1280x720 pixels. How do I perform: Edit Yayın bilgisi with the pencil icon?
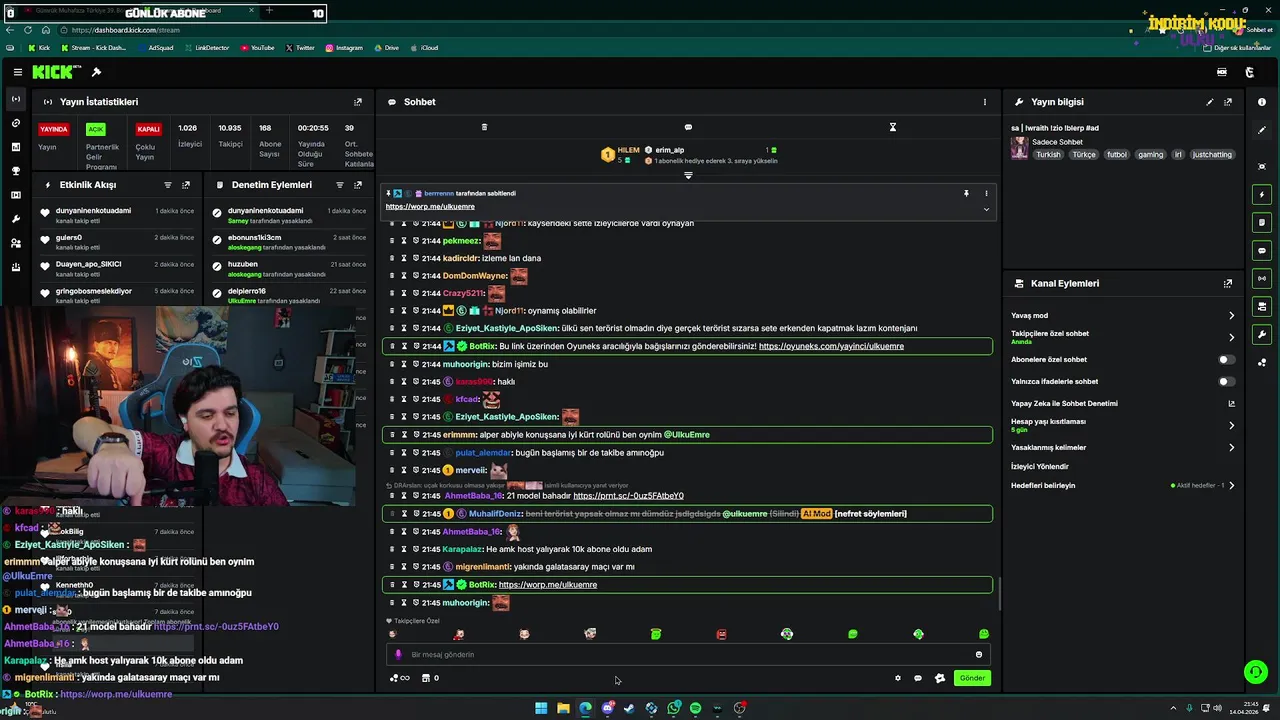[1209, 102]
